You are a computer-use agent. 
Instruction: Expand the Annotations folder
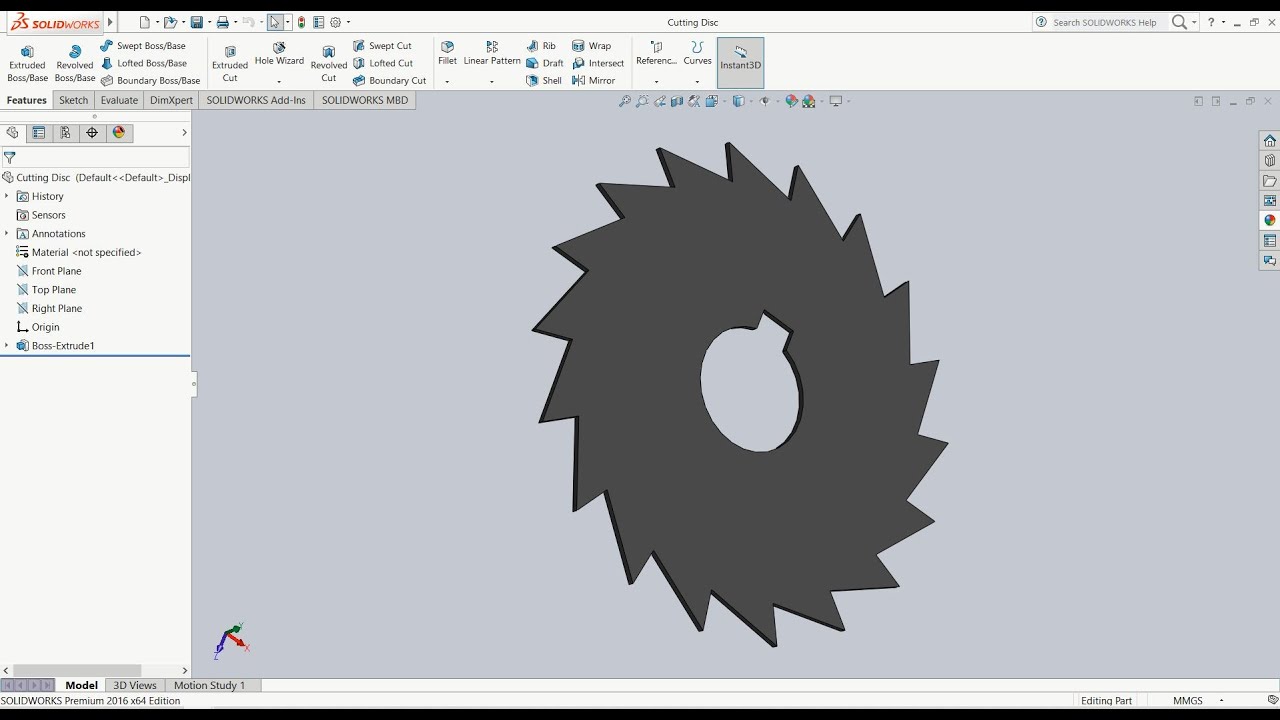point(7,233)
